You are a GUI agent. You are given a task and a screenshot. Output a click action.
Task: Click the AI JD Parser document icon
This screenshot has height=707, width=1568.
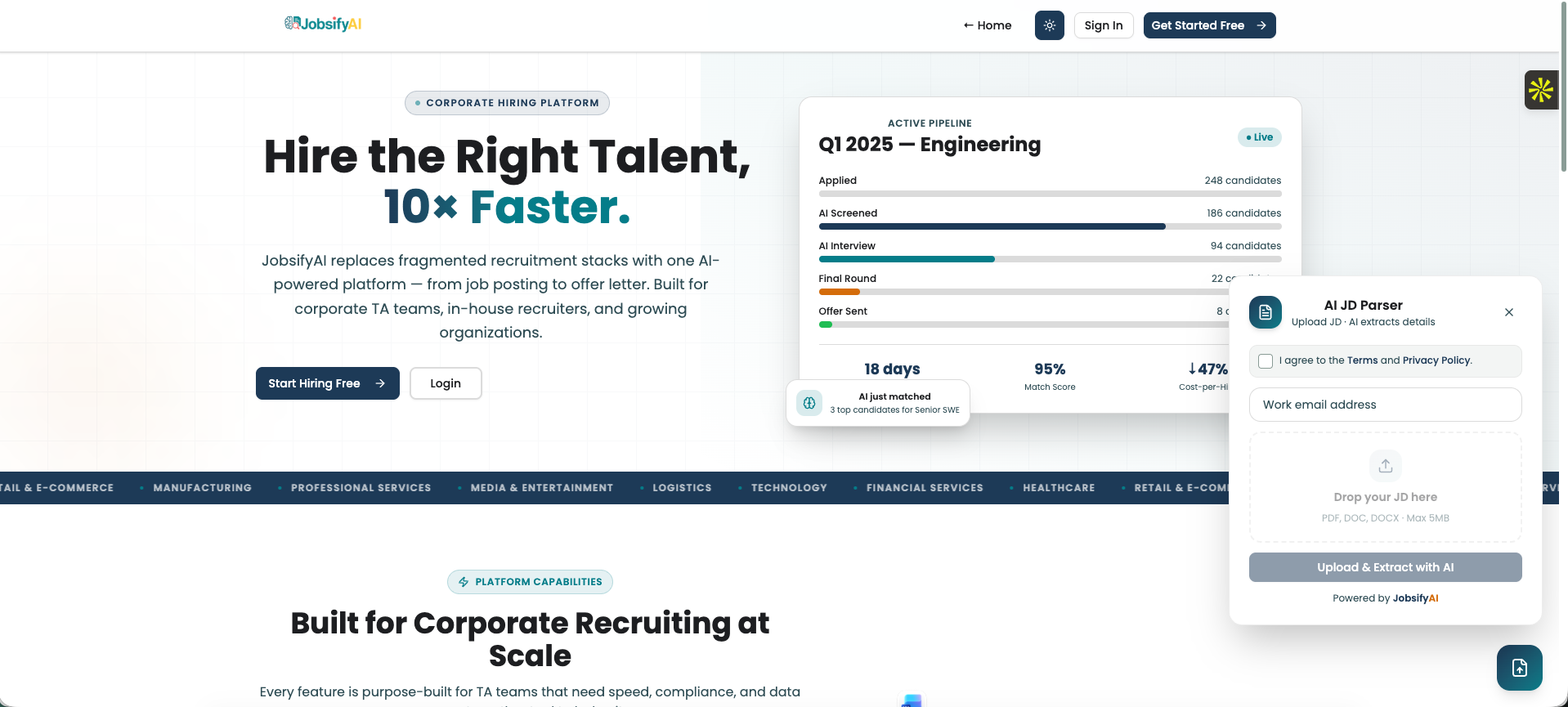[1265, 312]
